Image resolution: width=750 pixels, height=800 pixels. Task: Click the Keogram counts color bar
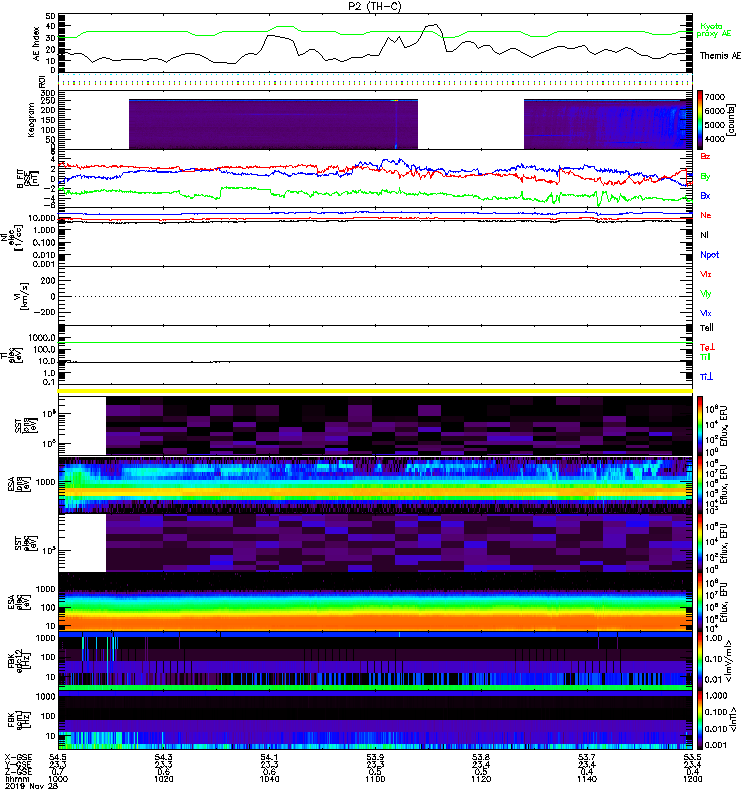click(x=700, y=119)
